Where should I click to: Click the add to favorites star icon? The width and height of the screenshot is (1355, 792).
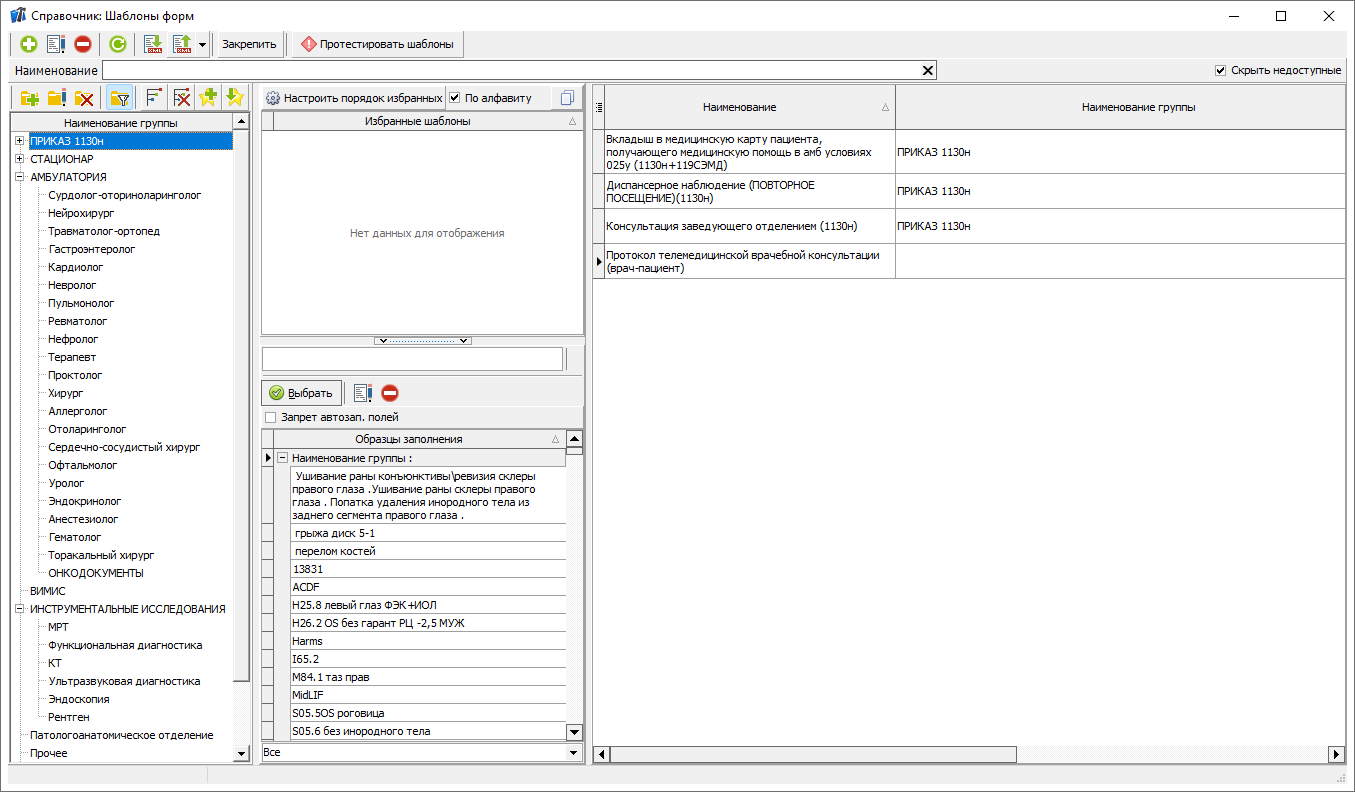208,98
